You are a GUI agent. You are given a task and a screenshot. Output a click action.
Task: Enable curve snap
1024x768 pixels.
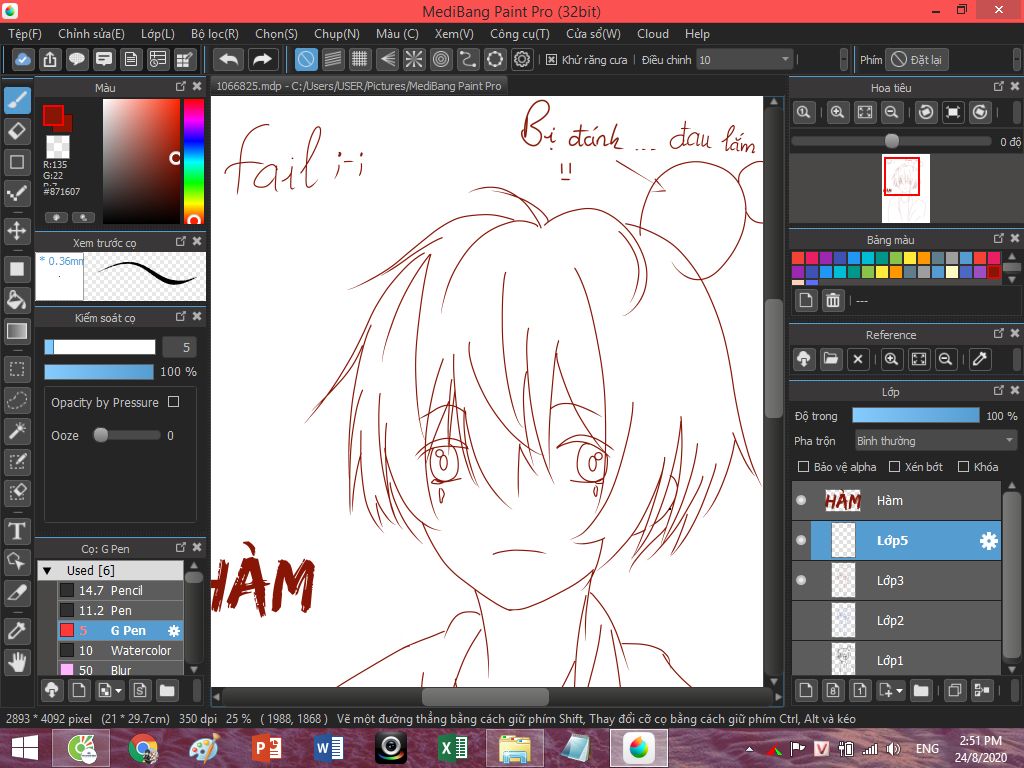tap(468, 59)
